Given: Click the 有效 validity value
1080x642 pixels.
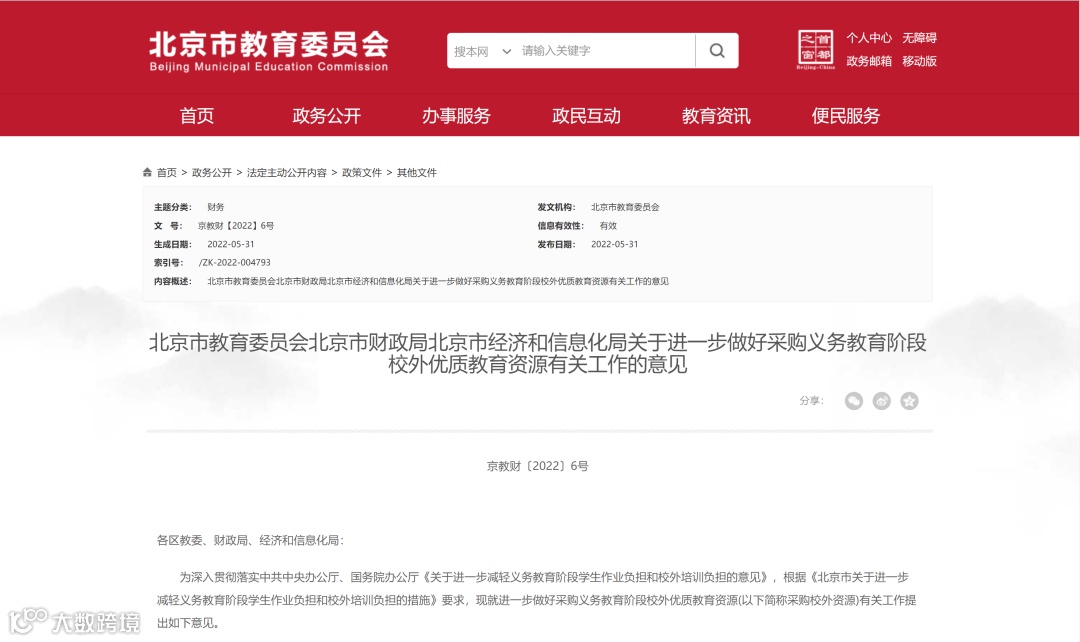Looking at the screenshot, I should [608, 225].
